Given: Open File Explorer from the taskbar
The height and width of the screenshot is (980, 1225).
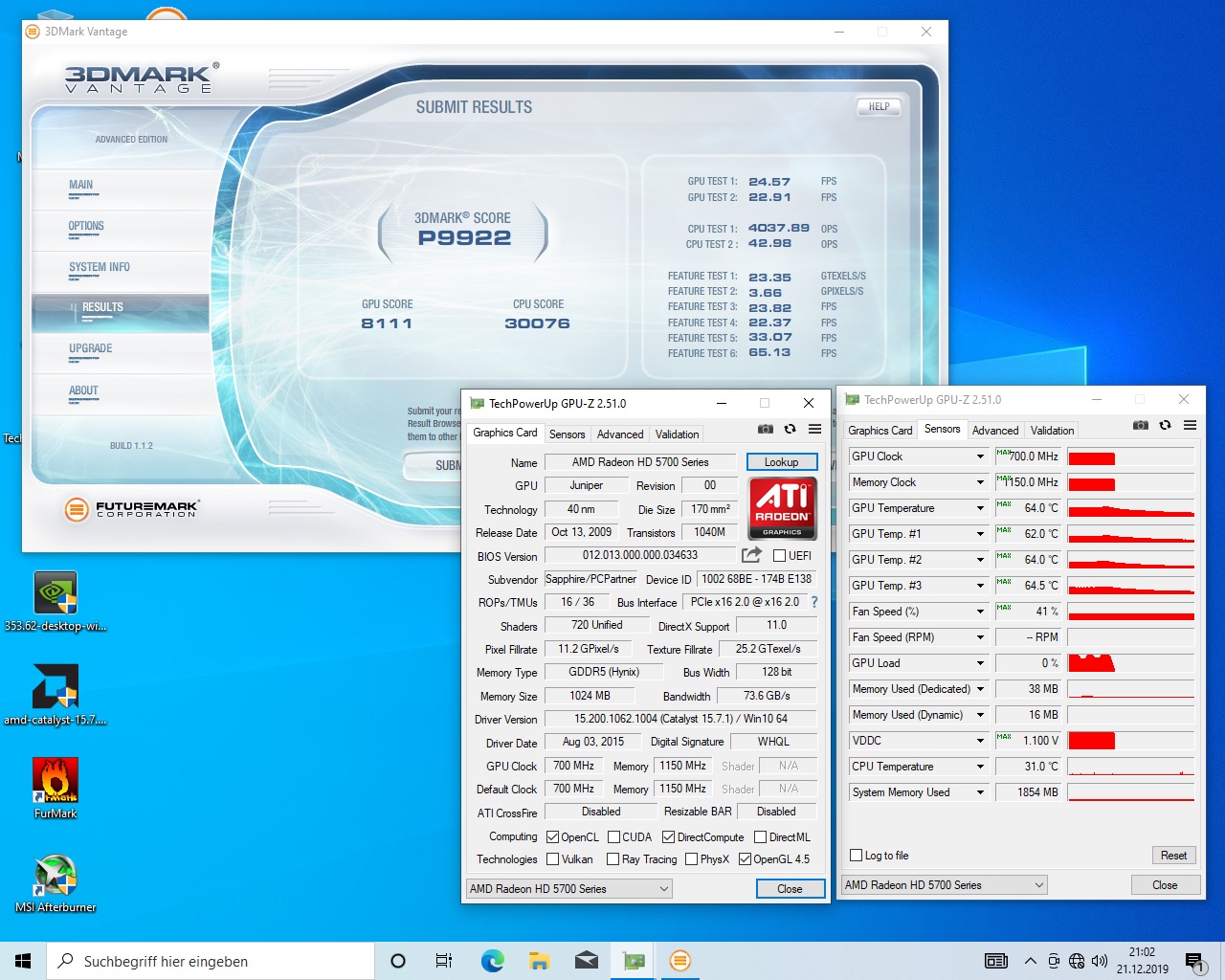Looking at the screenshot, I should (539, 961).
